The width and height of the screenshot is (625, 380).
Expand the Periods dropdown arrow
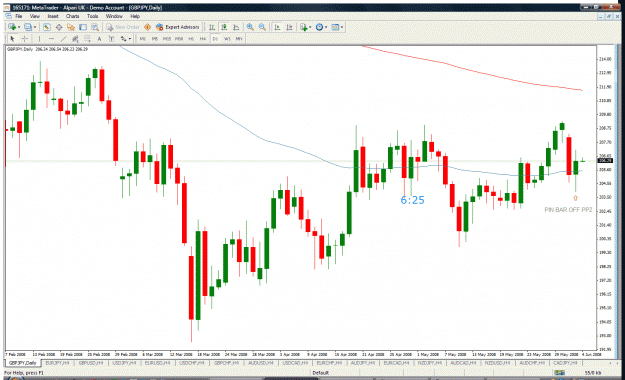coord(326,27)
